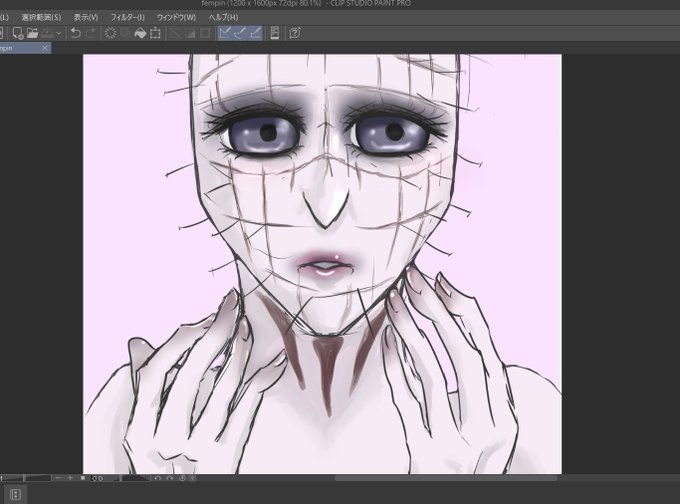This screenshot has height=504, width=680.
Task: Open the ウィンドウ(W) window menu
Action: point(177,17)
